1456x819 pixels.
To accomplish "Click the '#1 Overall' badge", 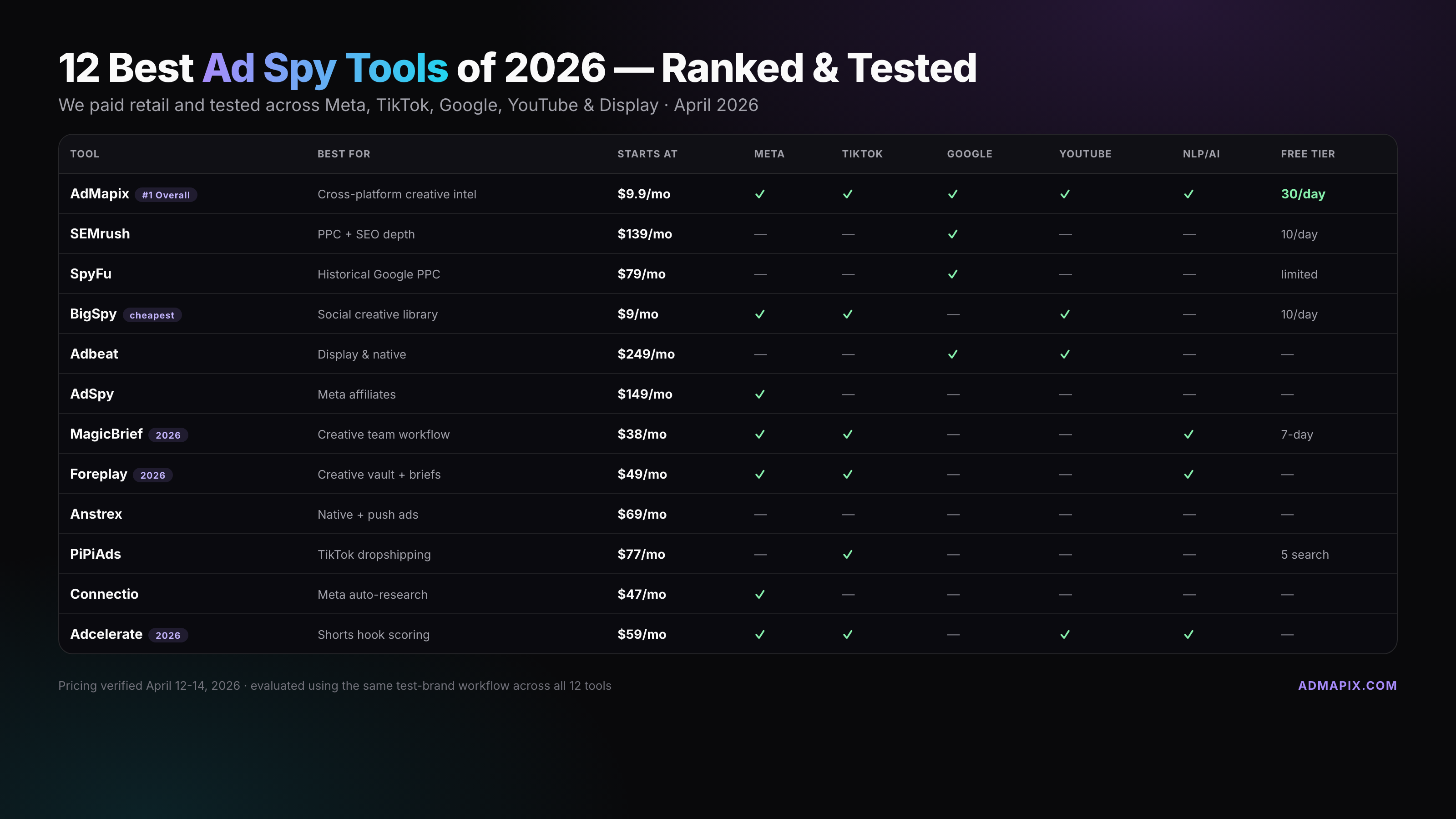I will pos(166,195).
